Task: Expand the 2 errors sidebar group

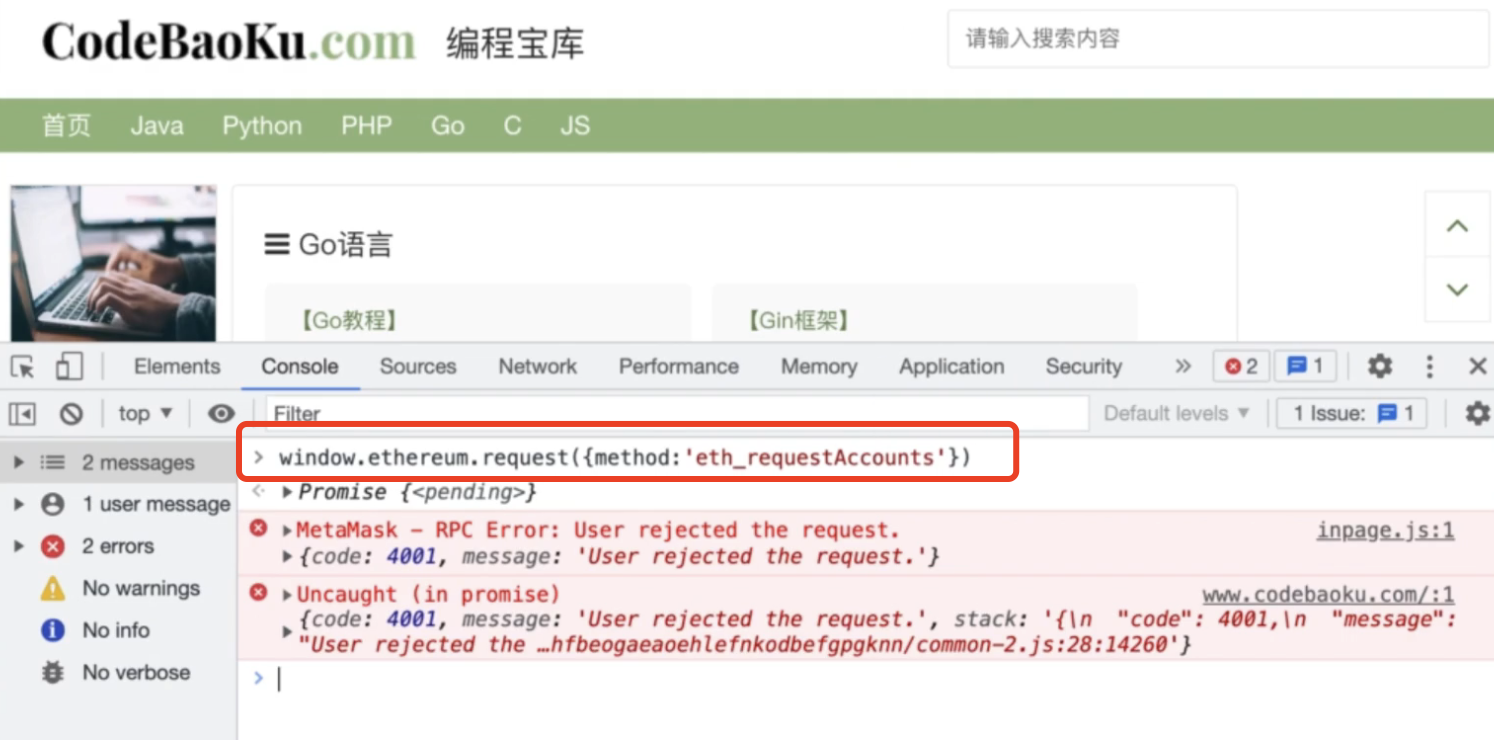Action: click(19, 546)
